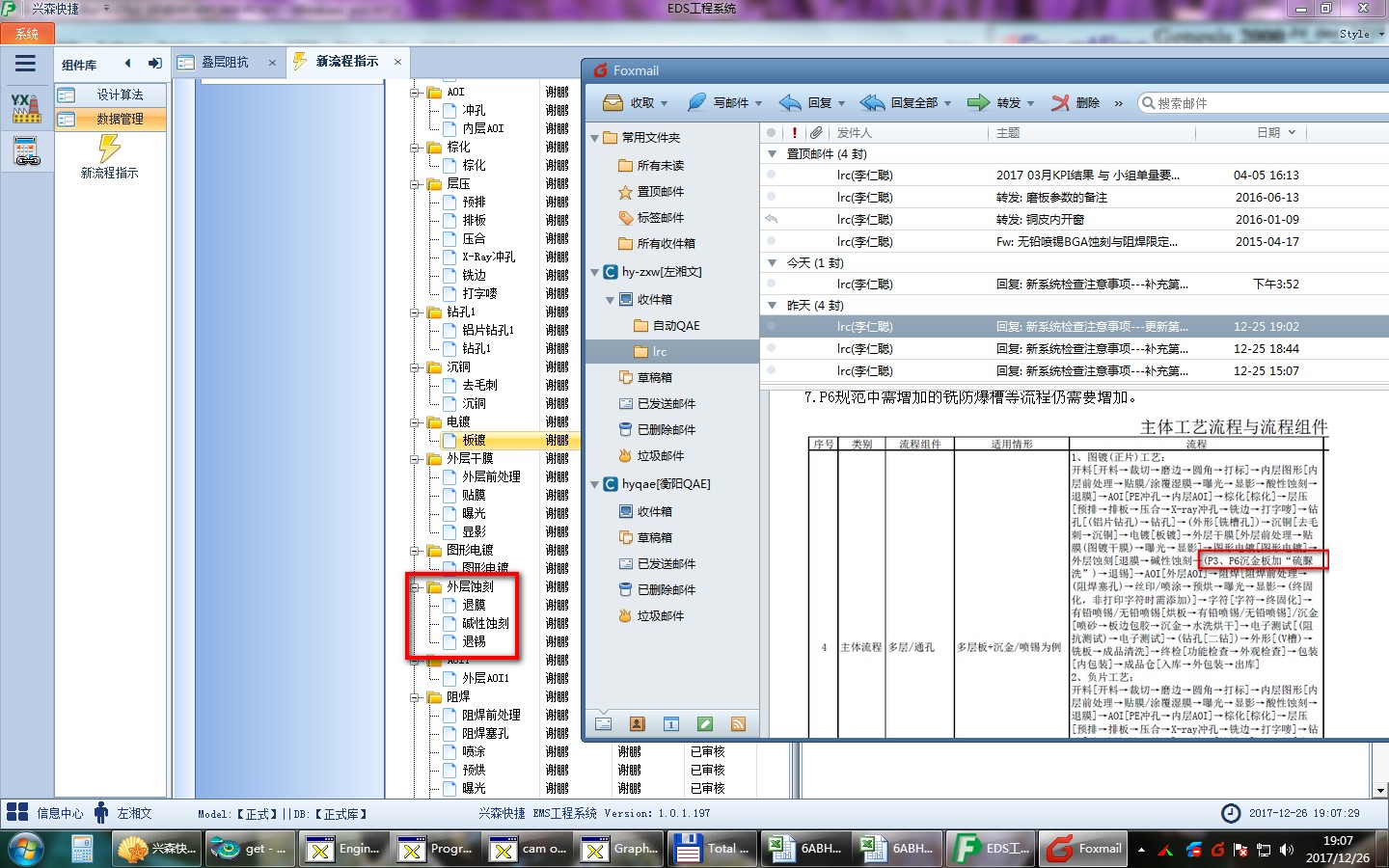Click the YX factory icon in sidebar

point(26,108)
